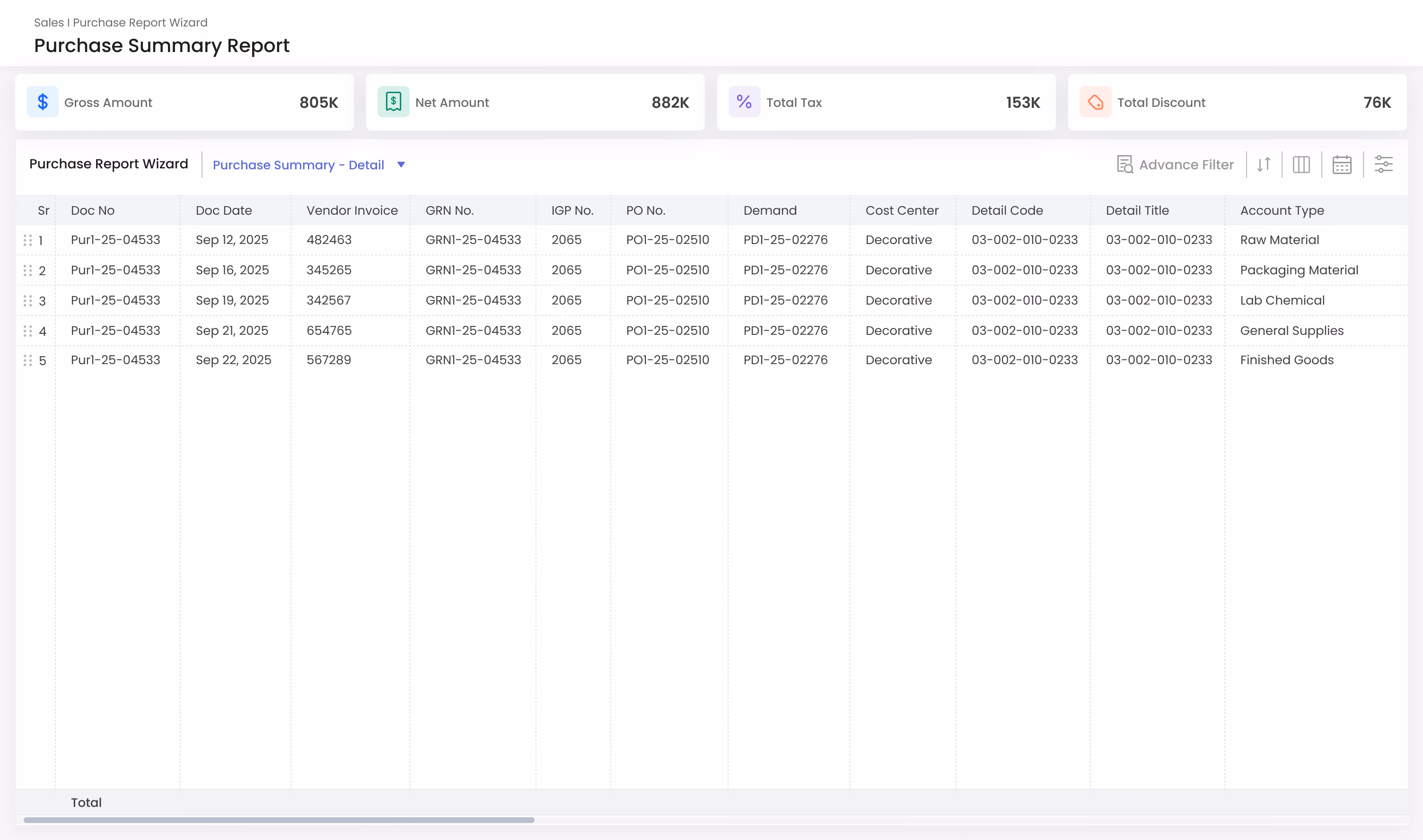Select the Total Discount 76K value
The image size is (1423, 840).
pyautogui.click(x=1377, y=103)
